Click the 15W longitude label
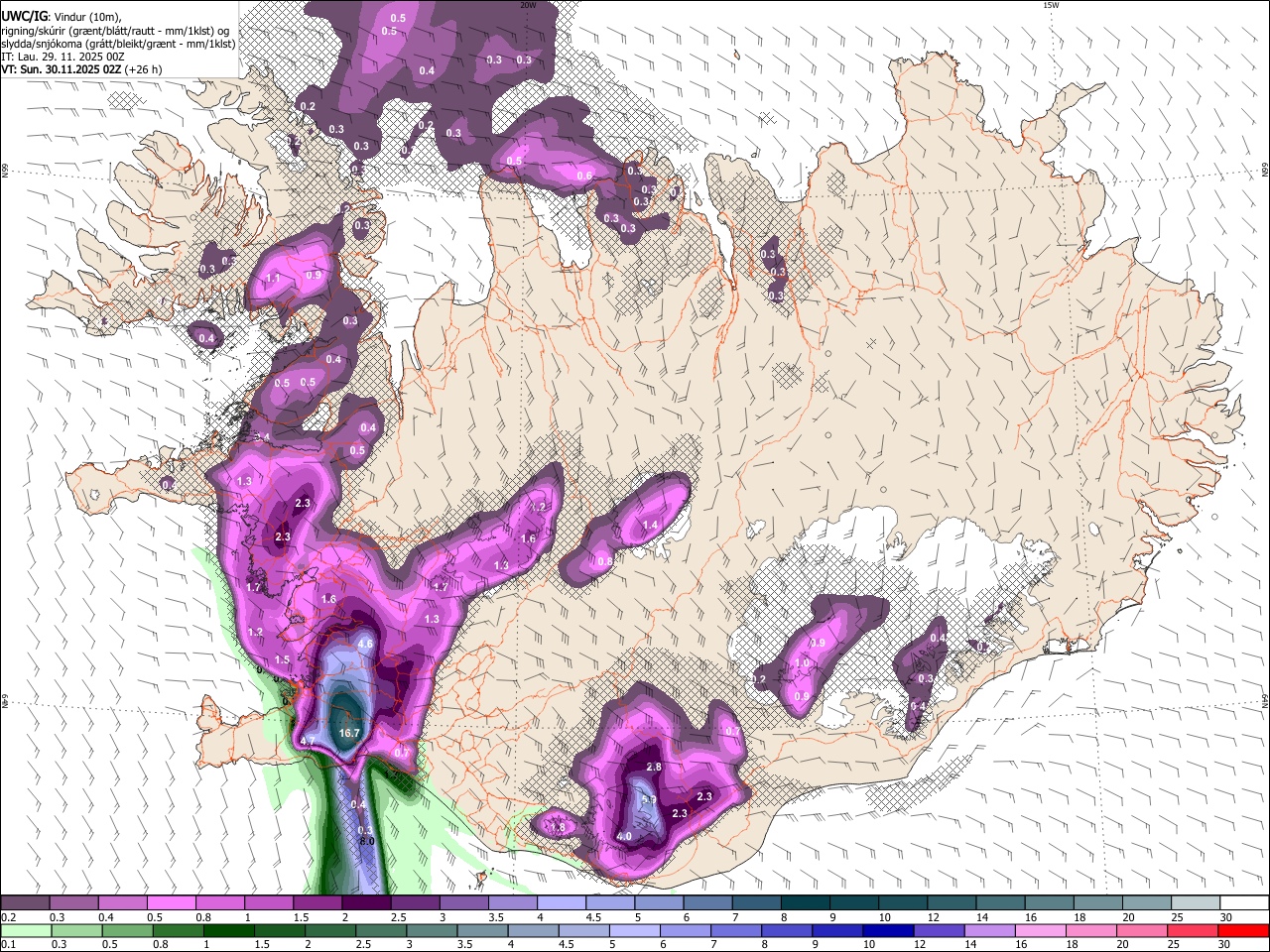 (1050, 5)
